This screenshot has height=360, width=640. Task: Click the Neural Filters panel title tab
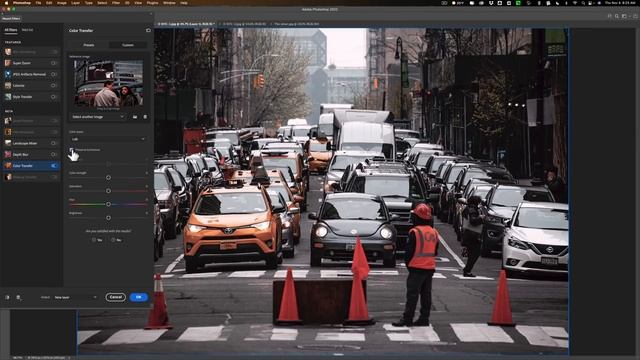pos(11,18)
